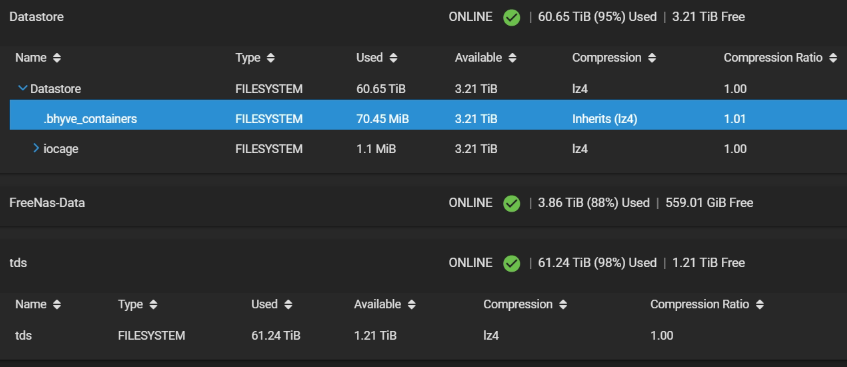
Task: Click 61.24 TiB in tds dataset row
Action: [275, 336]
